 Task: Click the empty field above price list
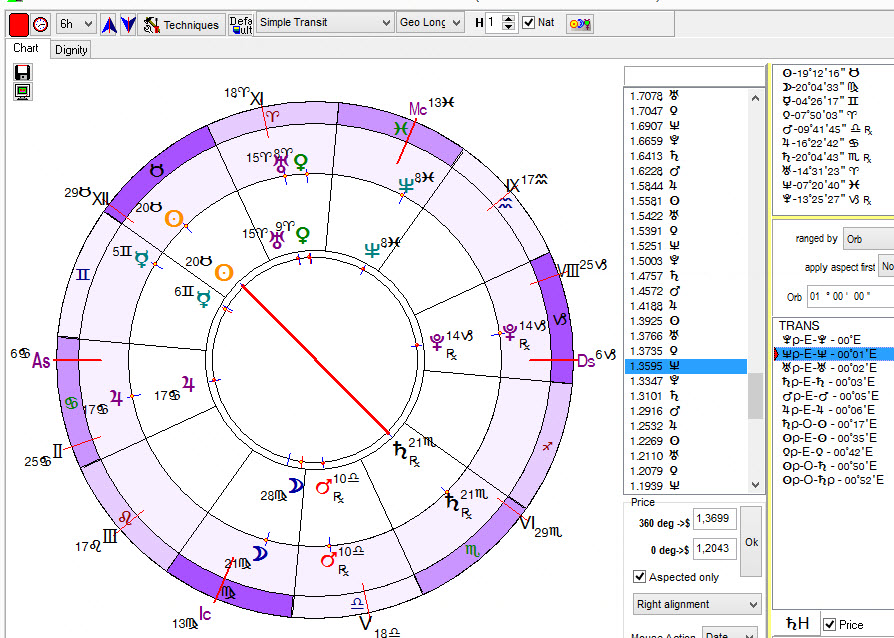pos(694,76)
